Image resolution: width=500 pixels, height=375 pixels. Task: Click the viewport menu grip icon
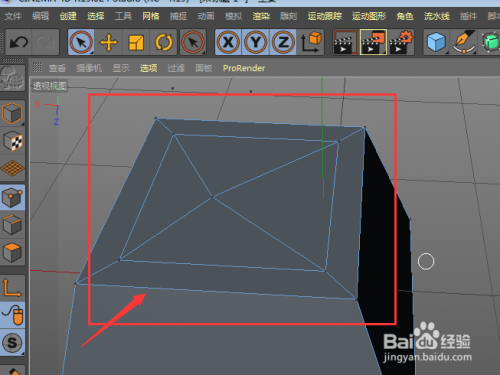[x=37, y=68]
